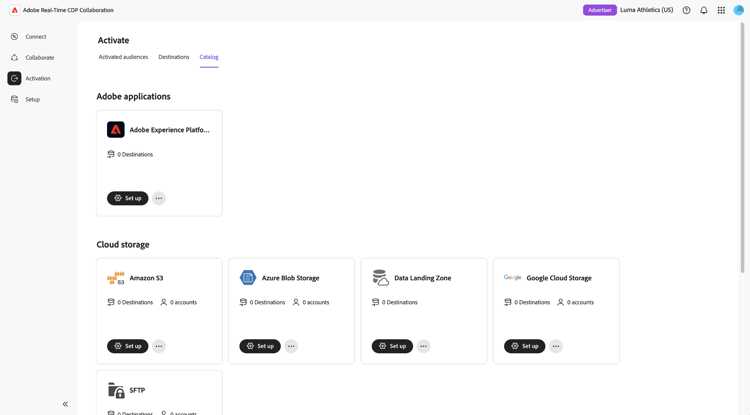Click the Google Cloud Storage logo

coord(512,278)
